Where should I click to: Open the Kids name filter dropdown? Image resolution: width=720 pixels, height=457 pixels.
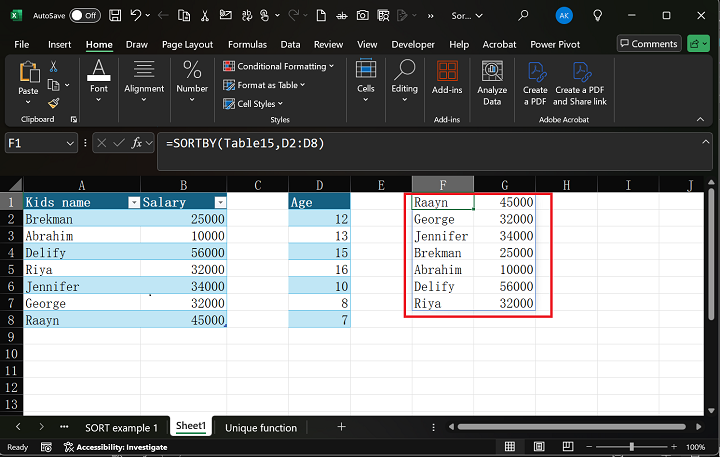pyautogui.click(x=134, y=202)
